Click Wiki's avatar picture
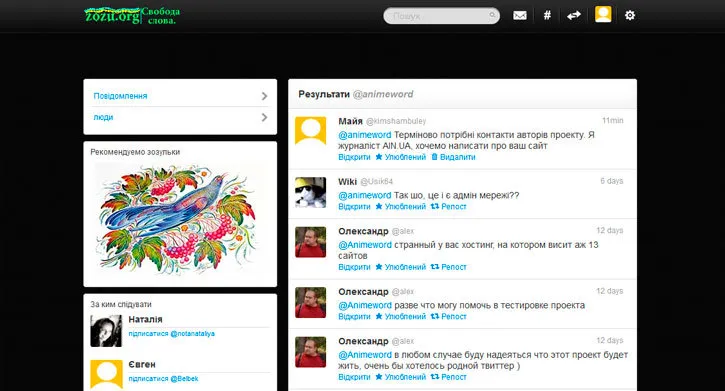Screen dimensions: 725x391 (311, 192)
